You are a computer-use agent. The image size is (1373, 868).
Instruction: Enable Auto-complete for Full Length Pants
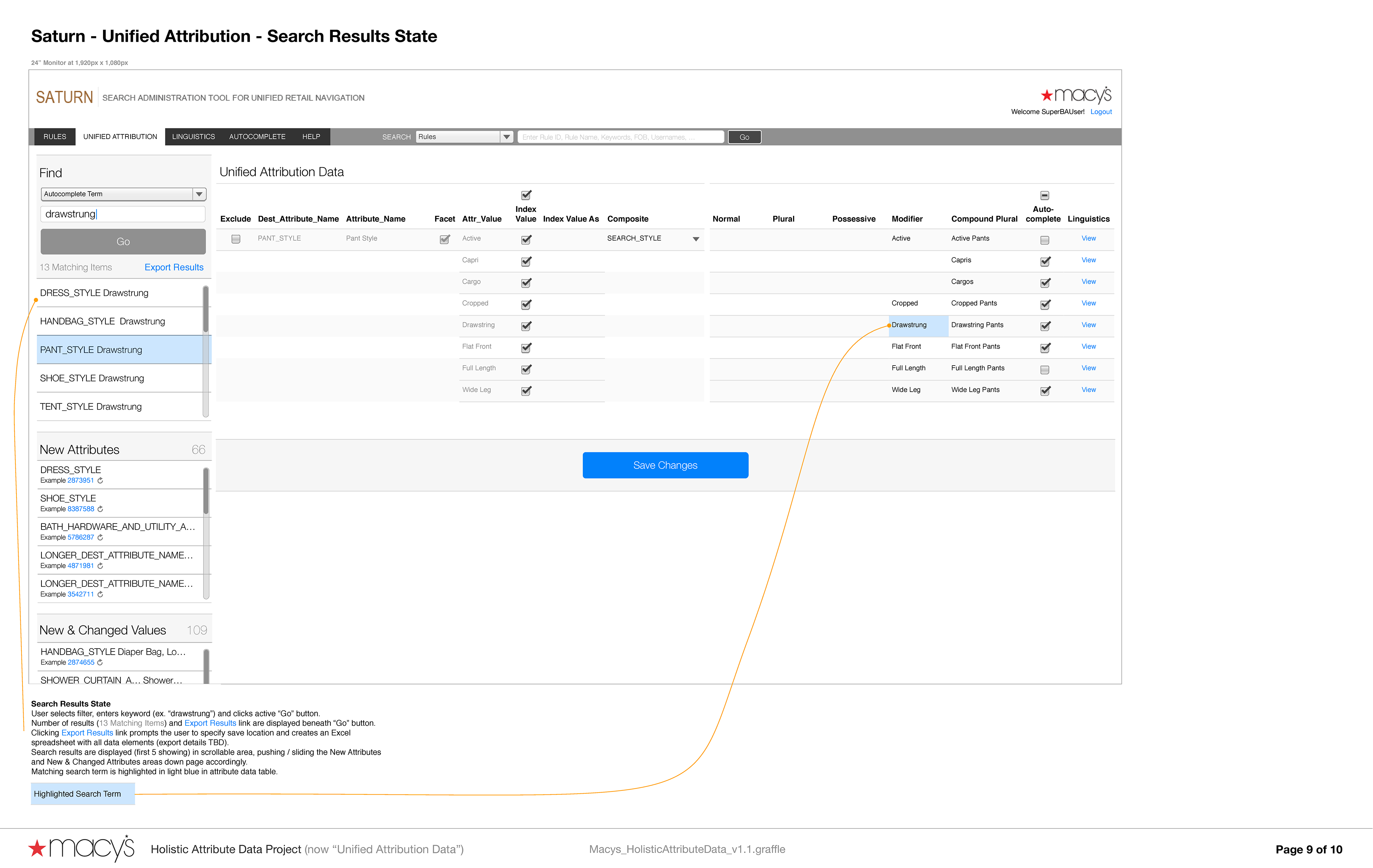[x=1044, y=369]
